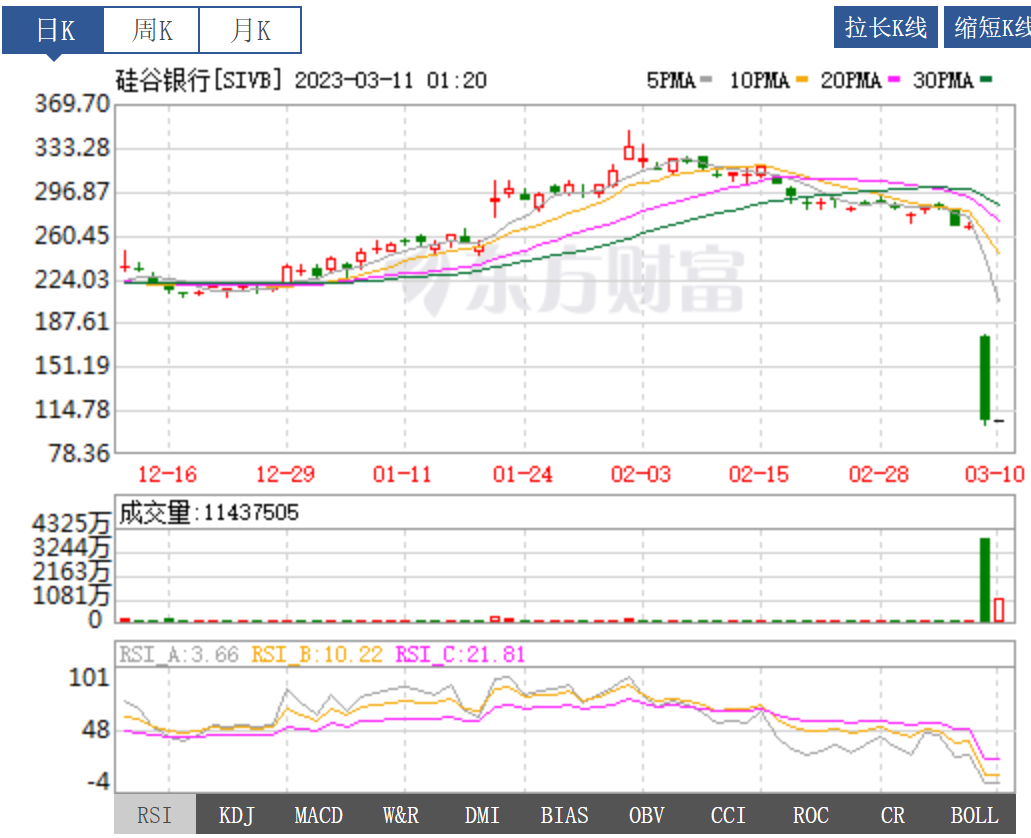Select the 月K monthly chart tab
Viewport: 1031px width, 838px height.
pyautogui.click(x=250, y=30)
